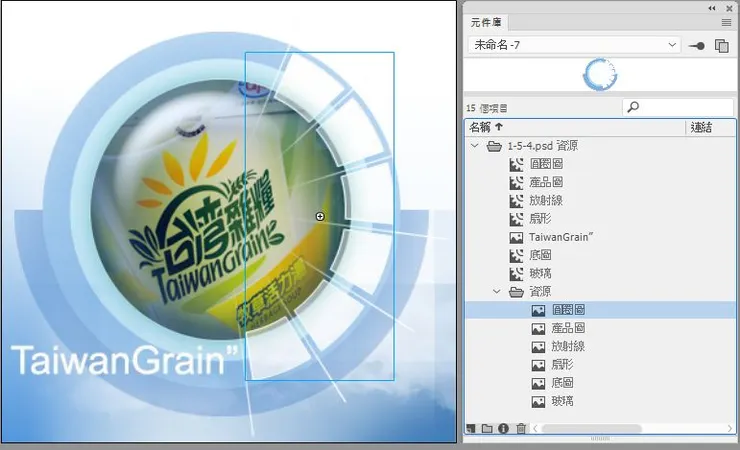The height and width of the screenshot is (450, 740).
Task: Click the library horizontal scrollbar
Action: [x=592, y=428]
